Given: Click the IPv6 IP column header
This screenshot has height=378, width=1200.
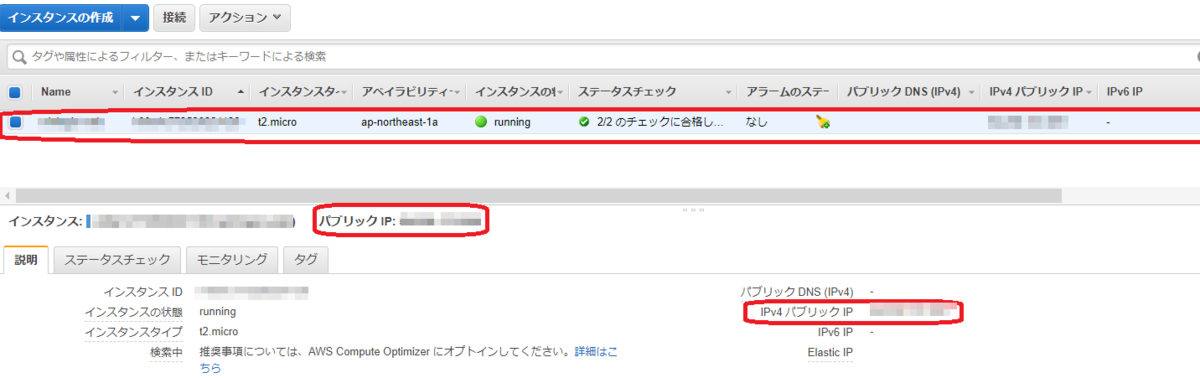Looking at the screenshot, I should coord(1124,91).
